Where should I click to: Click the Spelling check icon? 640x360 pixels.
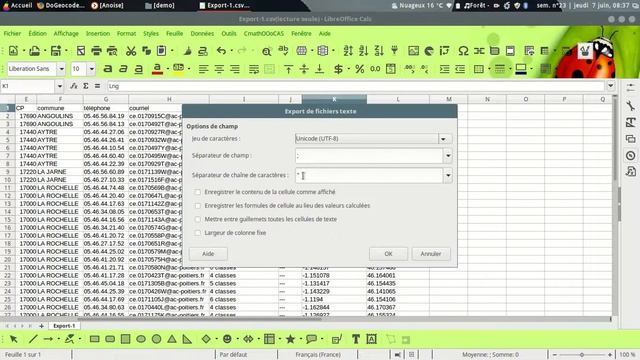coord(283,51)
